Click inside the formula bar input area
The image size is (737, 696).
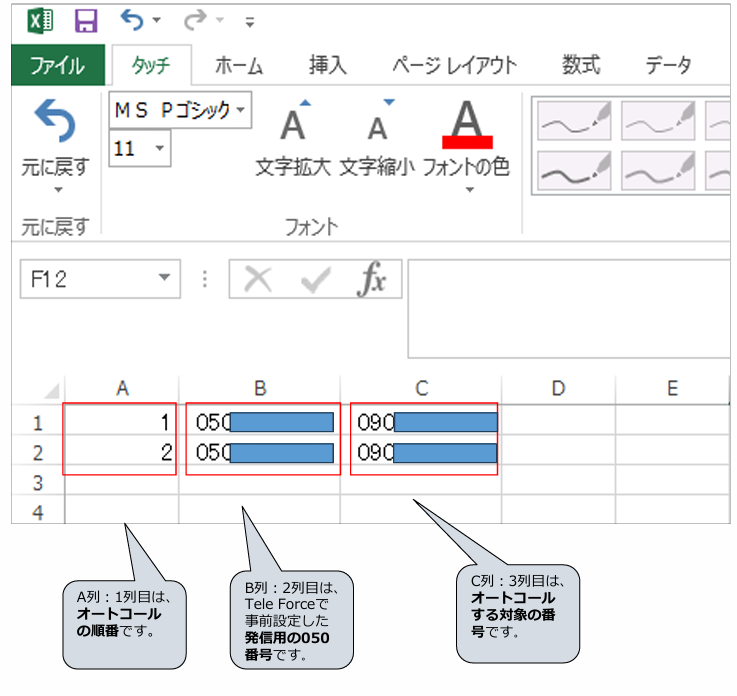tap(569, 309)
